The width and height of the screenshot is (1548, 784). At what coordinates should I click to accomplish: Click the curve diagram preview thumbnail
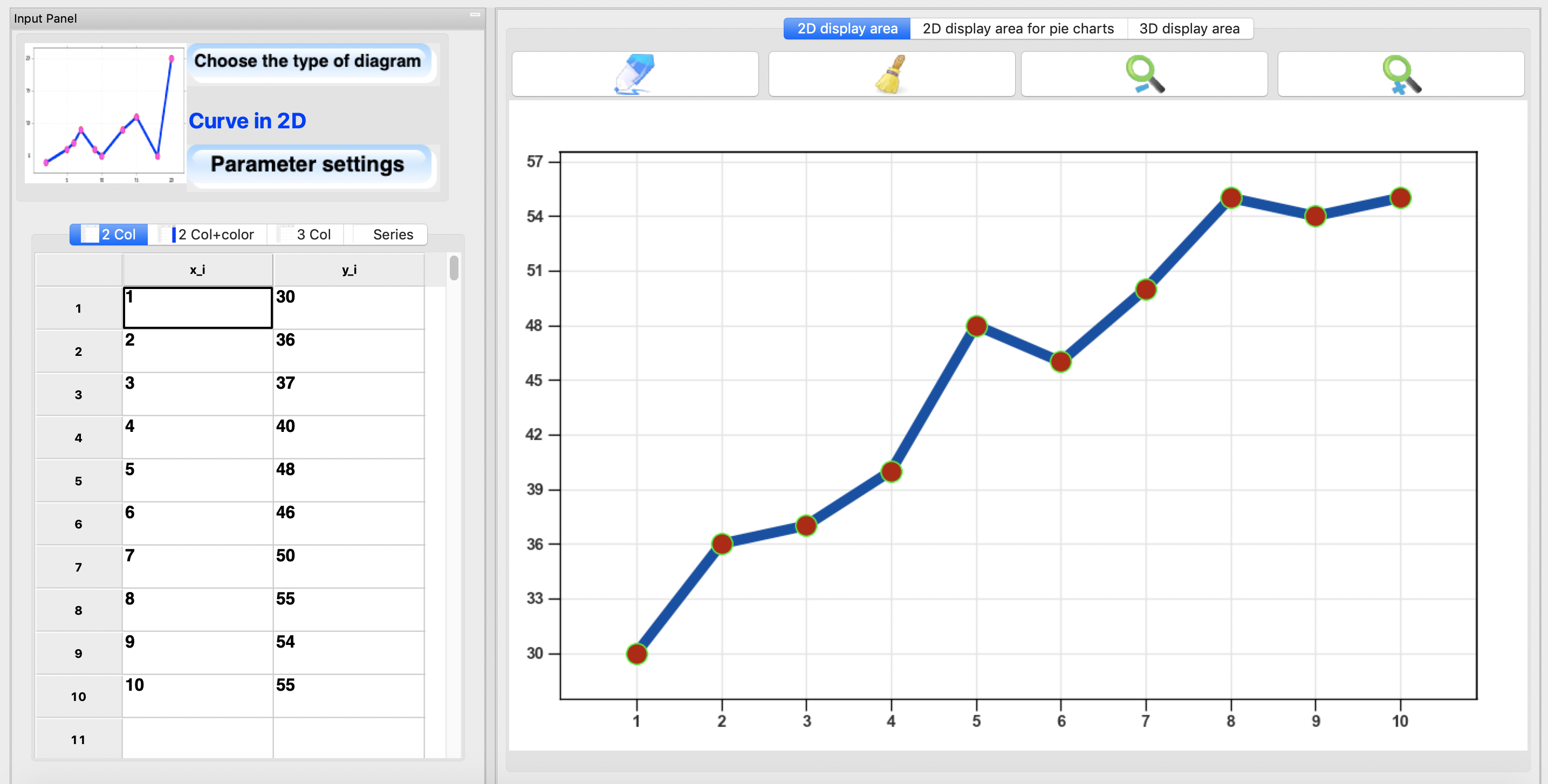point(105,113)
